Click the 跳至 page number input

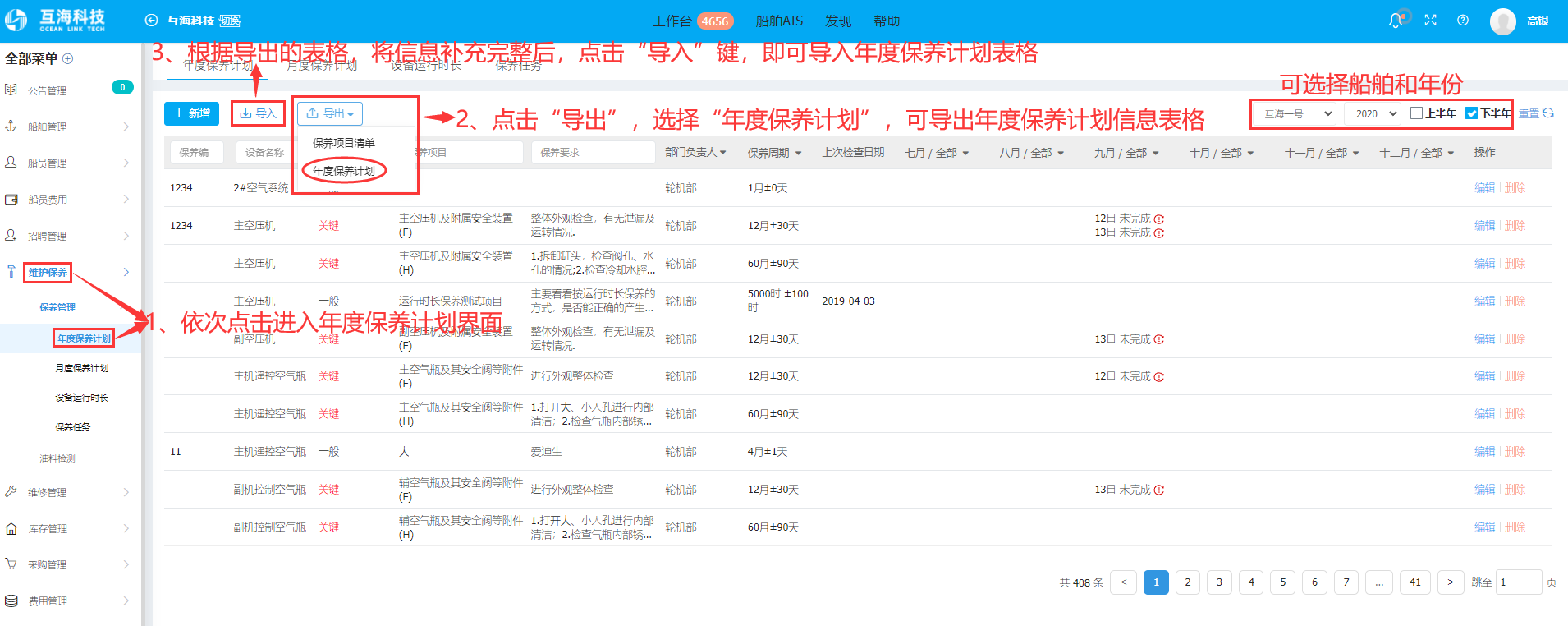[1519, 582]
